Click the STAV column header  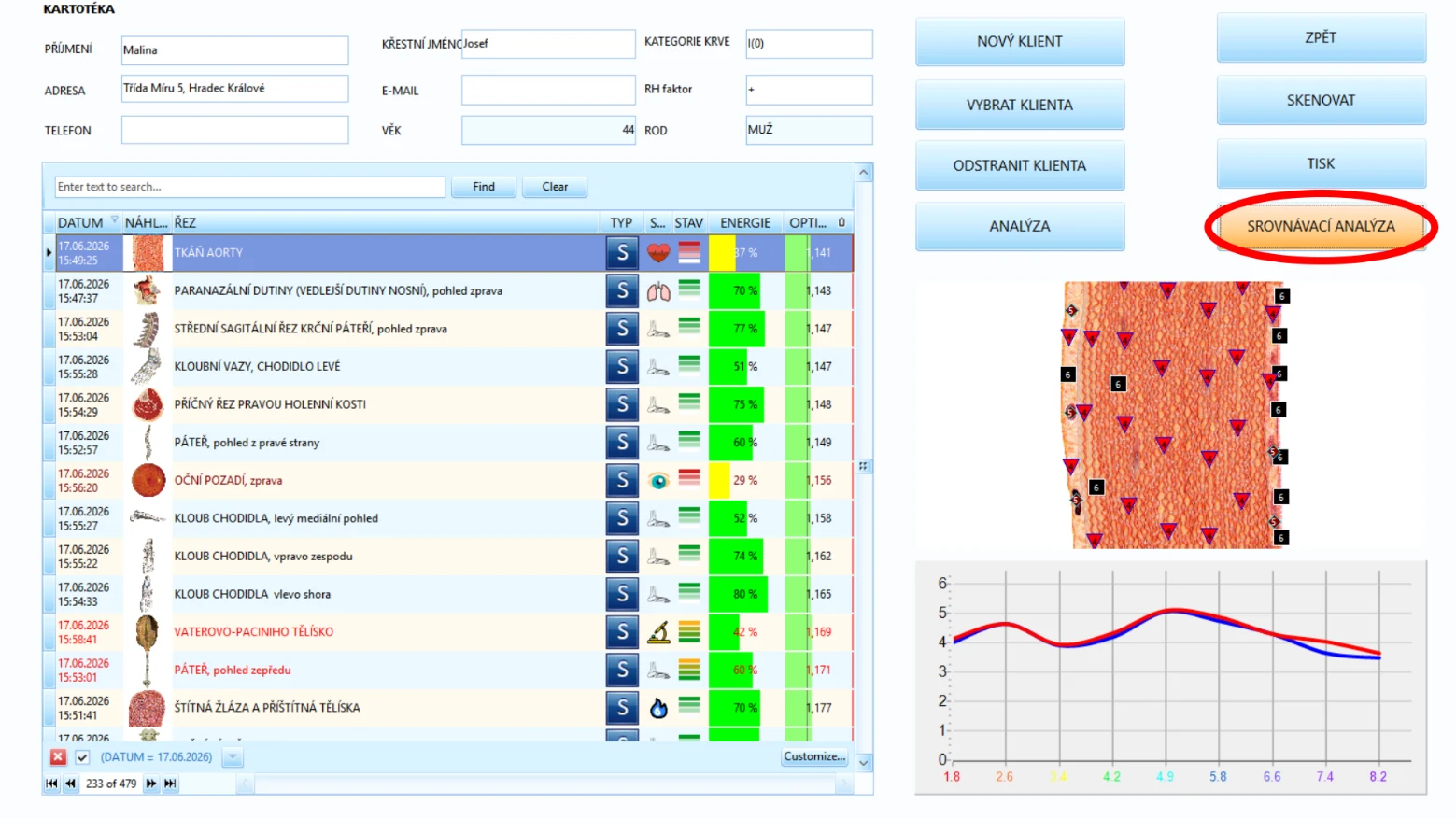pyautogui.click(x=689, y=223)
